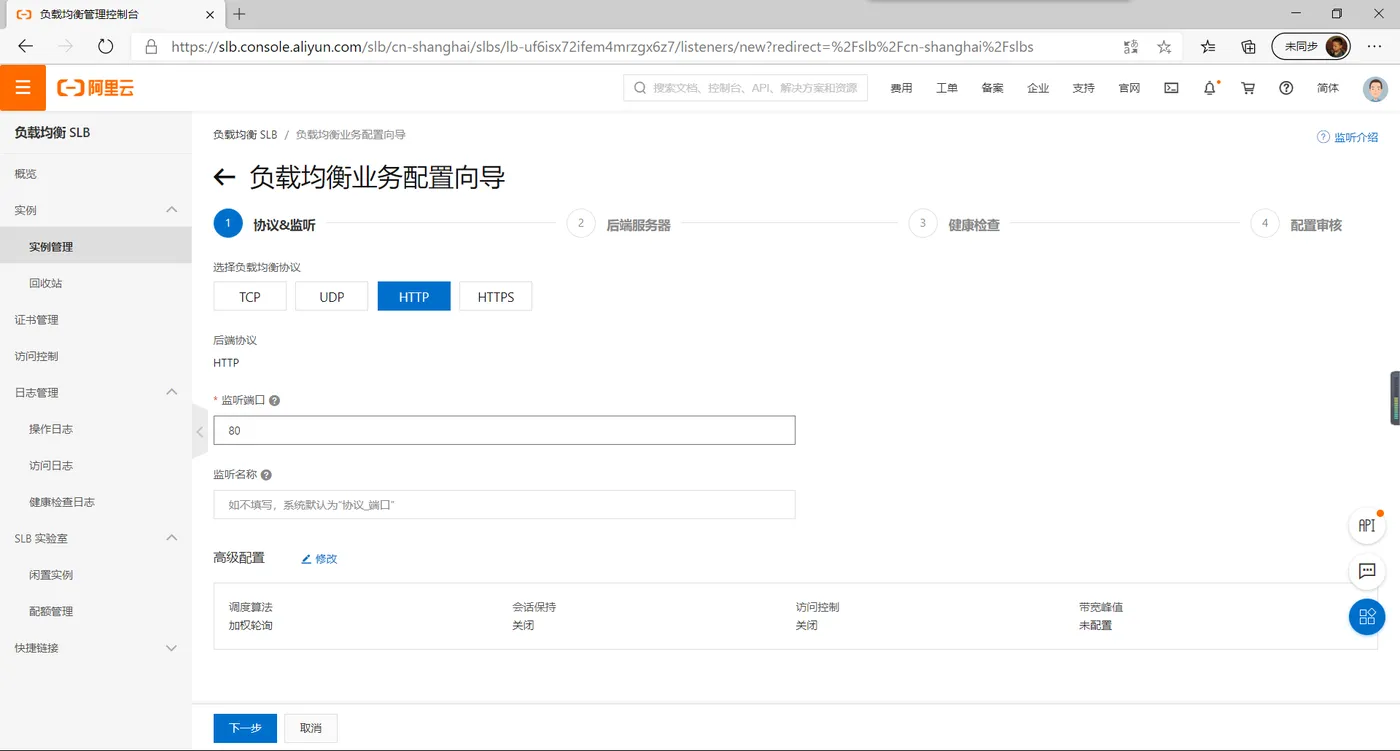Open the browser collections icon

(1248, 46)
